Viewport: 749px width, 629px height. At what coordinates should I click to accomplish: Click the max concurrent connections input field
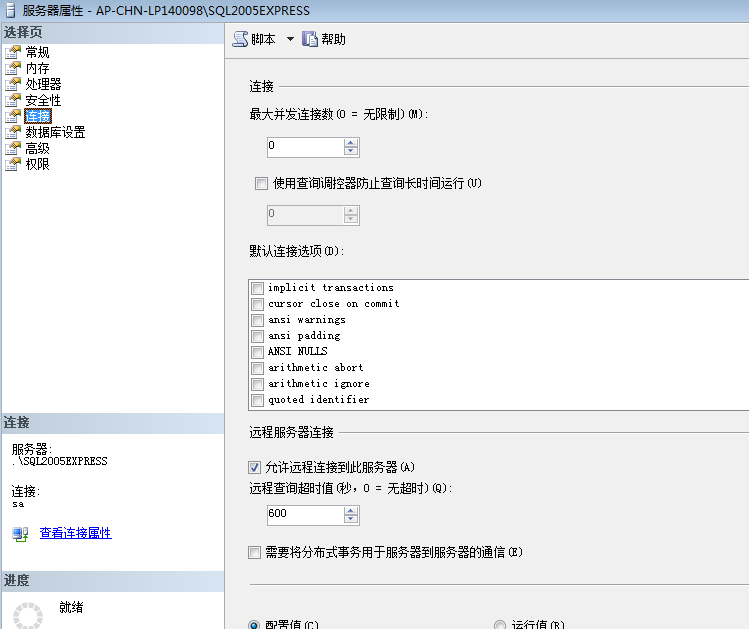coord(306,147)
